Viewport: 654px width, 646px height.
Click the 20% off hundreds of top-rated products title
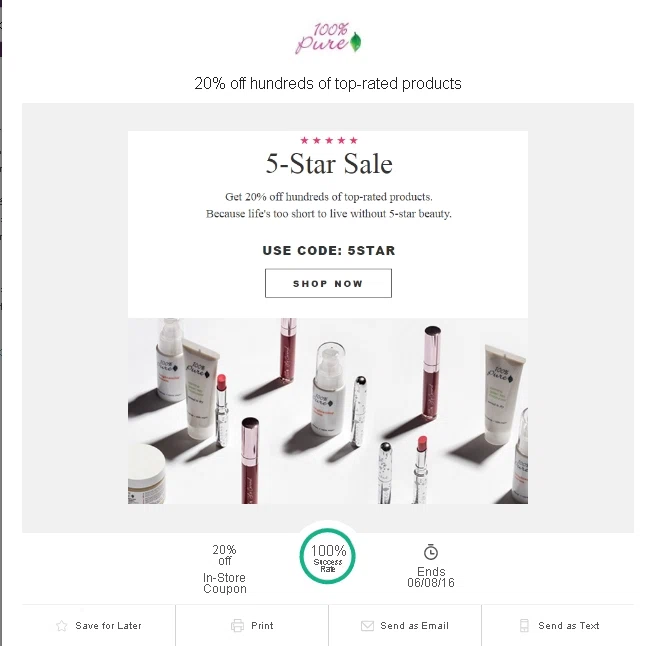[x=328, y=83]
